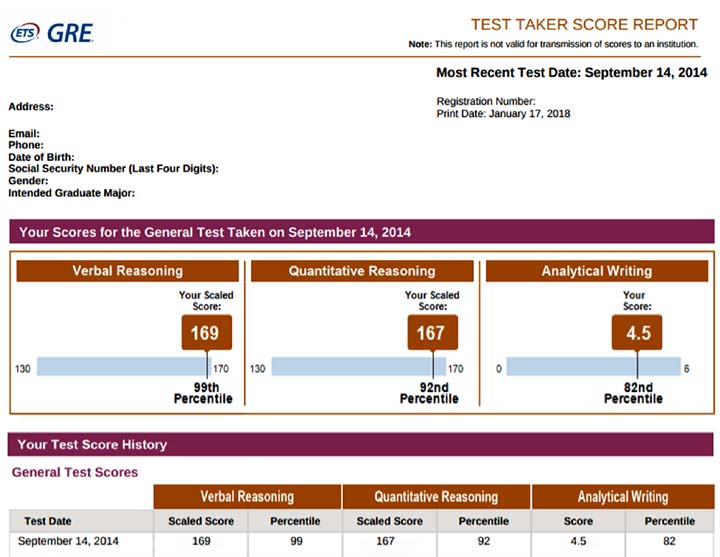Click Your Scaled Score label in Quantitative panel
This screenshot has height=557, width=720.
point(432,301)
